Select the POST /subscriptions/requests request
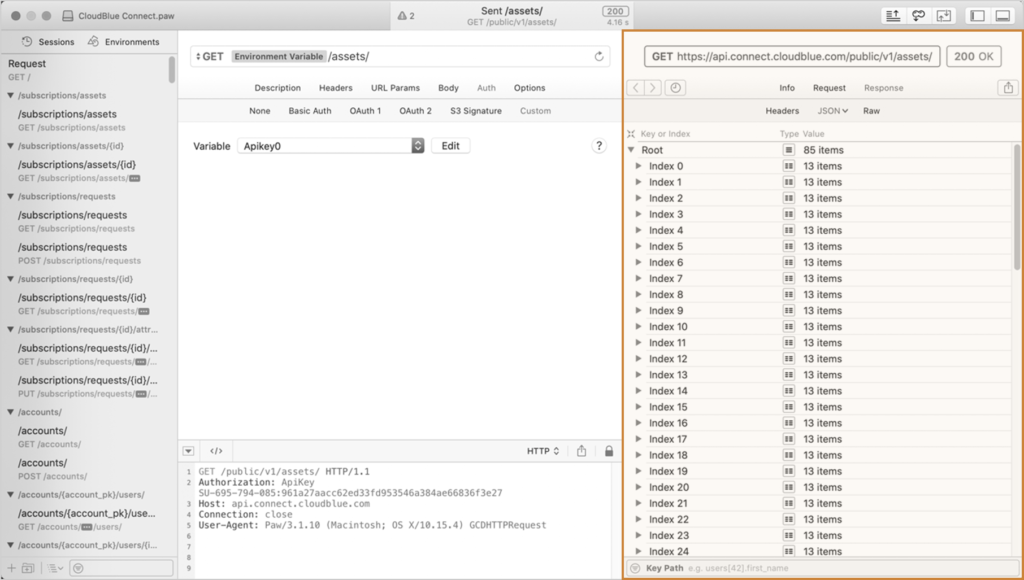 [88, 253]
